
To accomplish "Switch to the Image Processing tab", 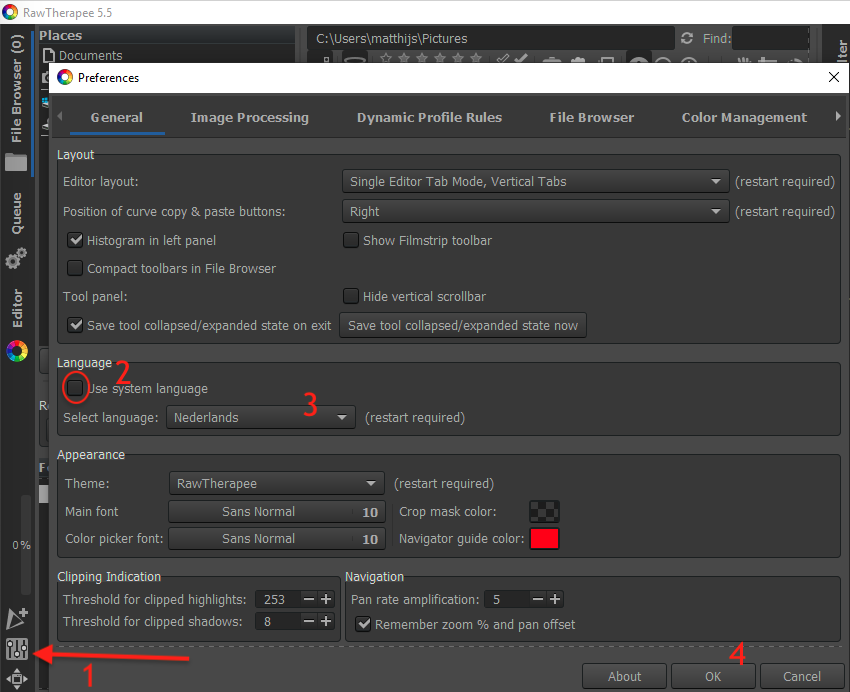I will (249, 117).
